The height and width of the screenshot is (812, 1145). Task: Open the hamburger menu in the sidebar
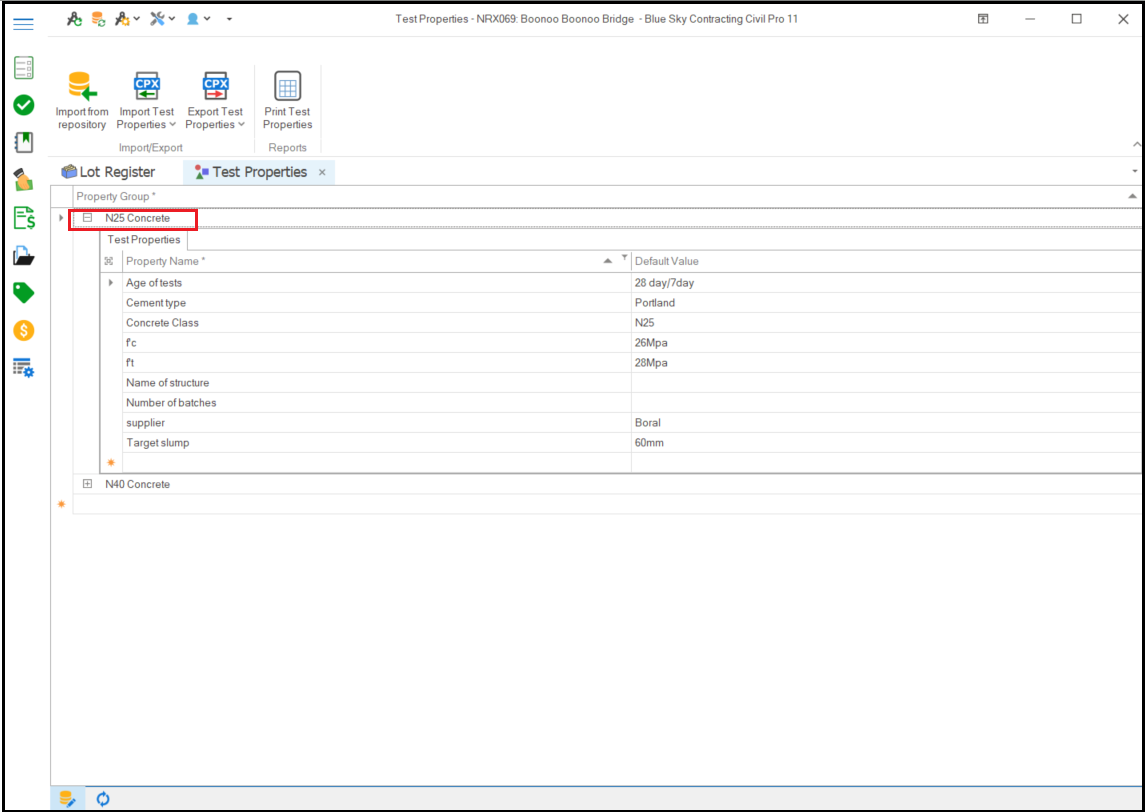(24, 24)
